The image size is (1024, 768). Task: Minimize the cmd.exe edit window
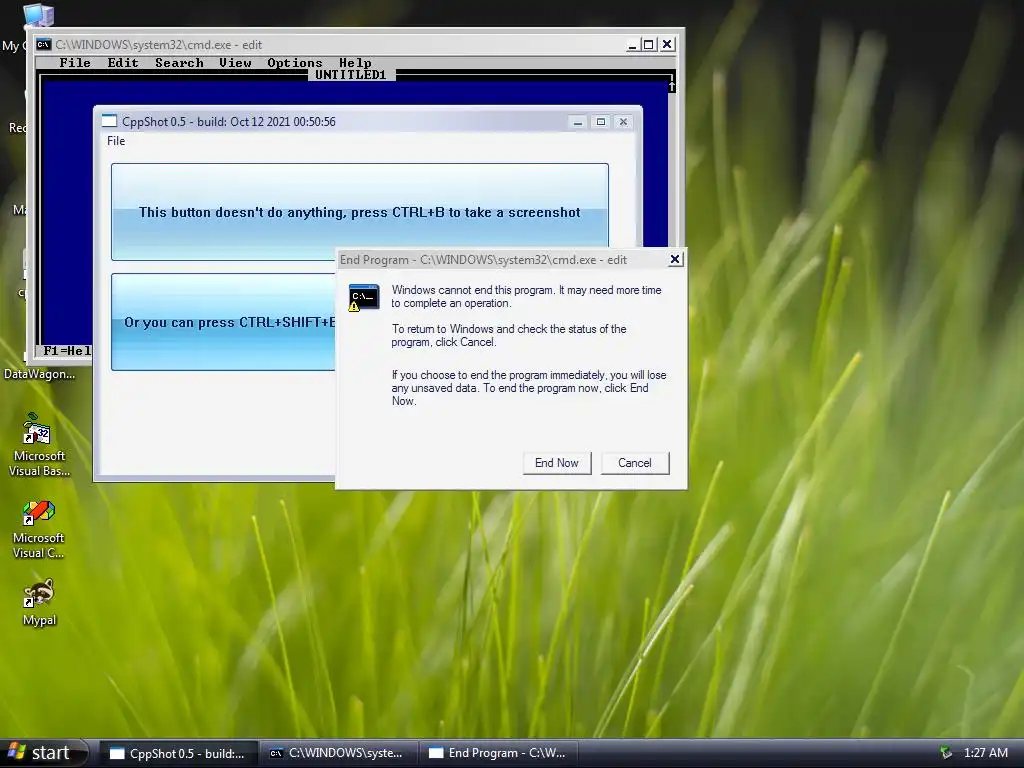tap(632, 44)
